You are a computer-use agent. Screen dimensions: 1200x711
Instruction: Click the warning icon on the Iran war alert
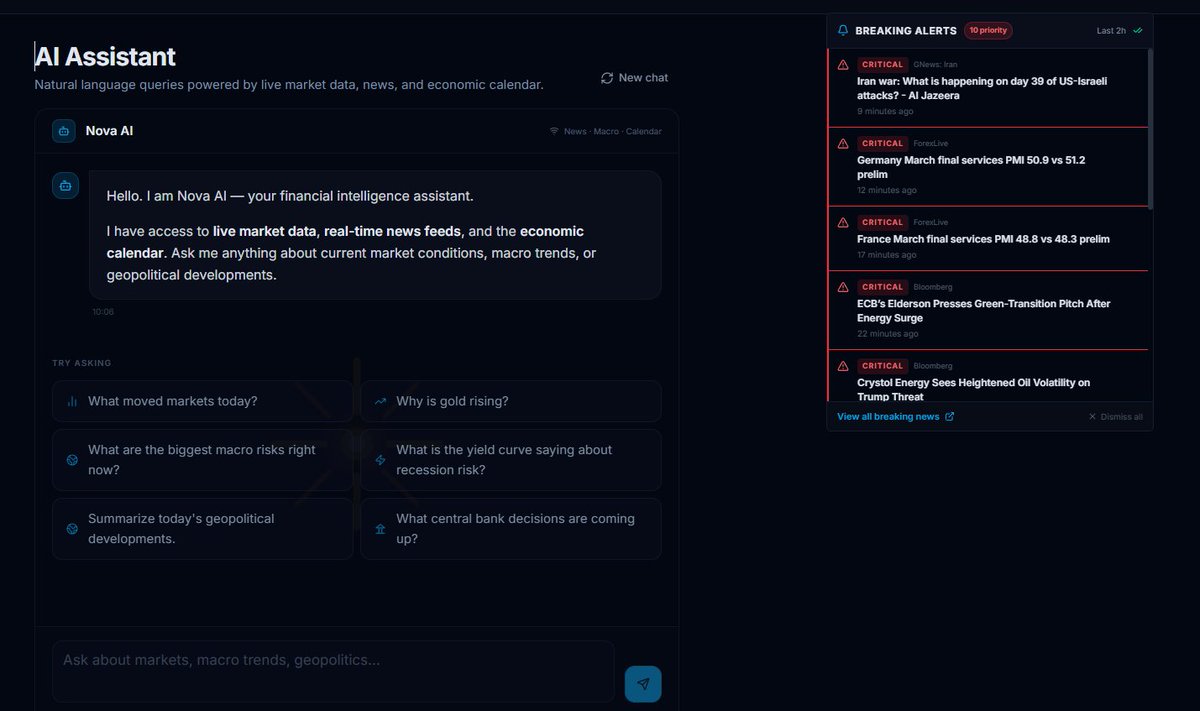pos(843,65)
